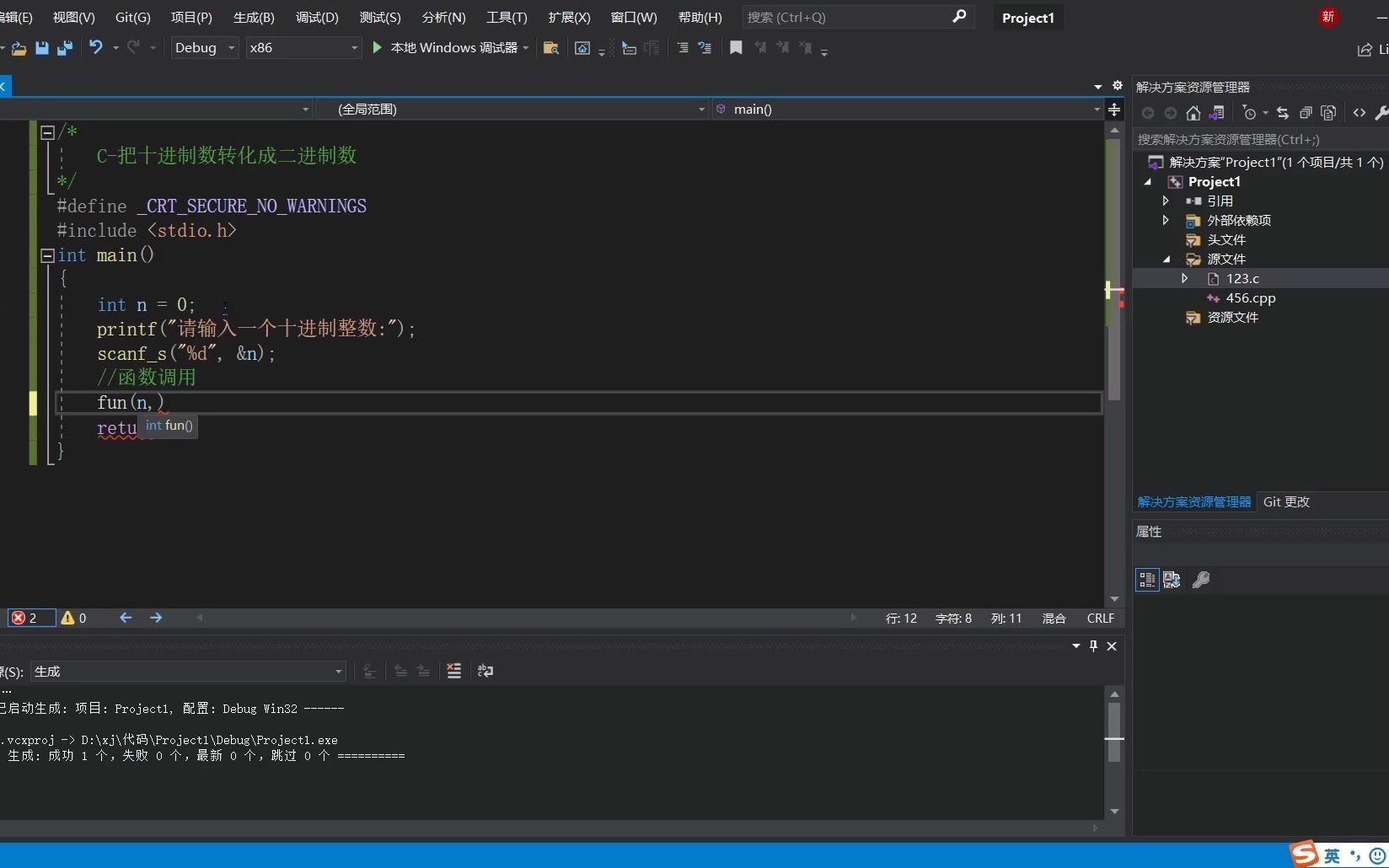Viewport: 1389px width, 868px height.
Task: Click the warning count indicator
Action: (x=74, y=618)
